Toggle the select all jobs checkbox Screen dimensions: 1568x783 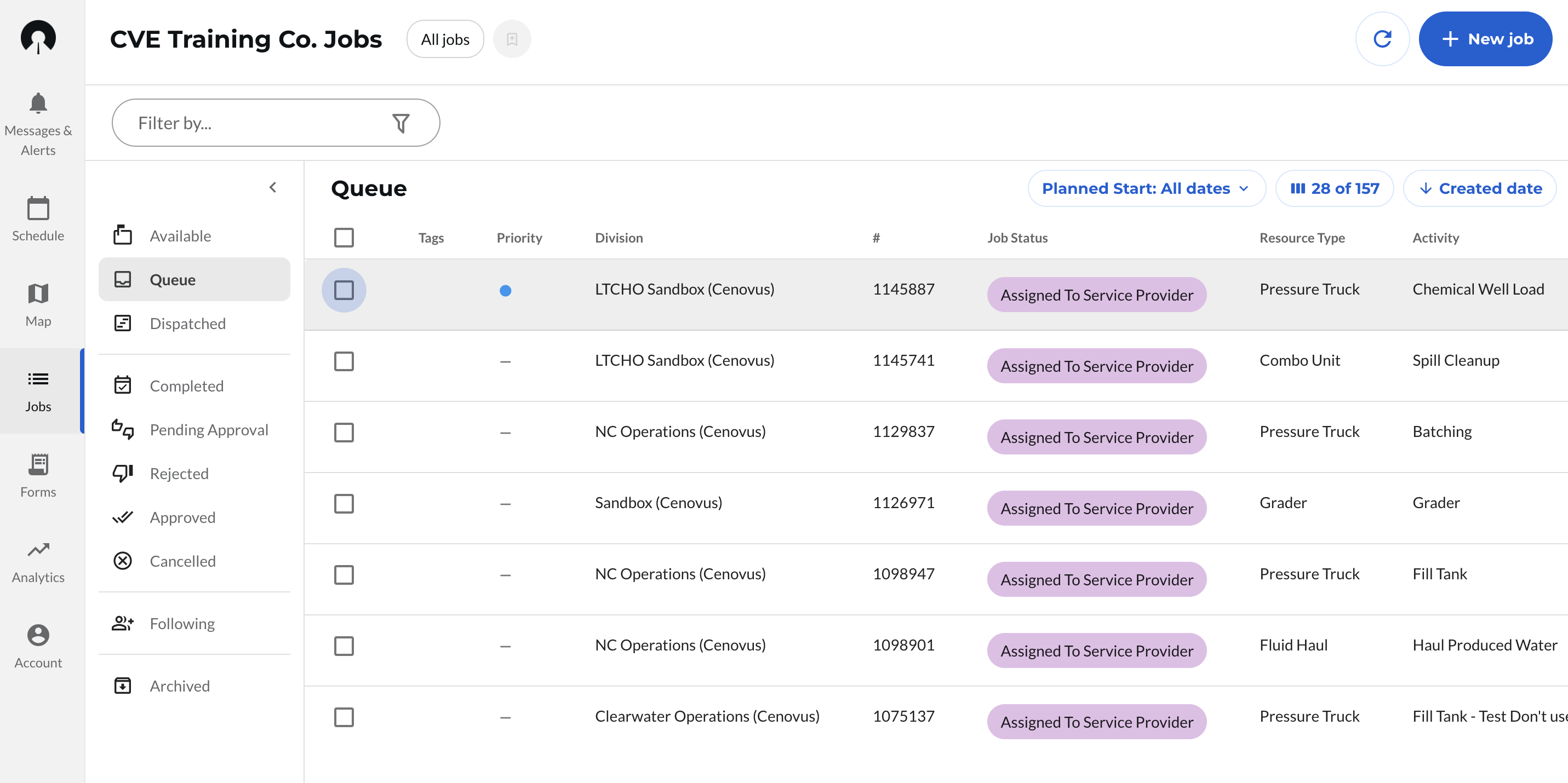[344, 237]
